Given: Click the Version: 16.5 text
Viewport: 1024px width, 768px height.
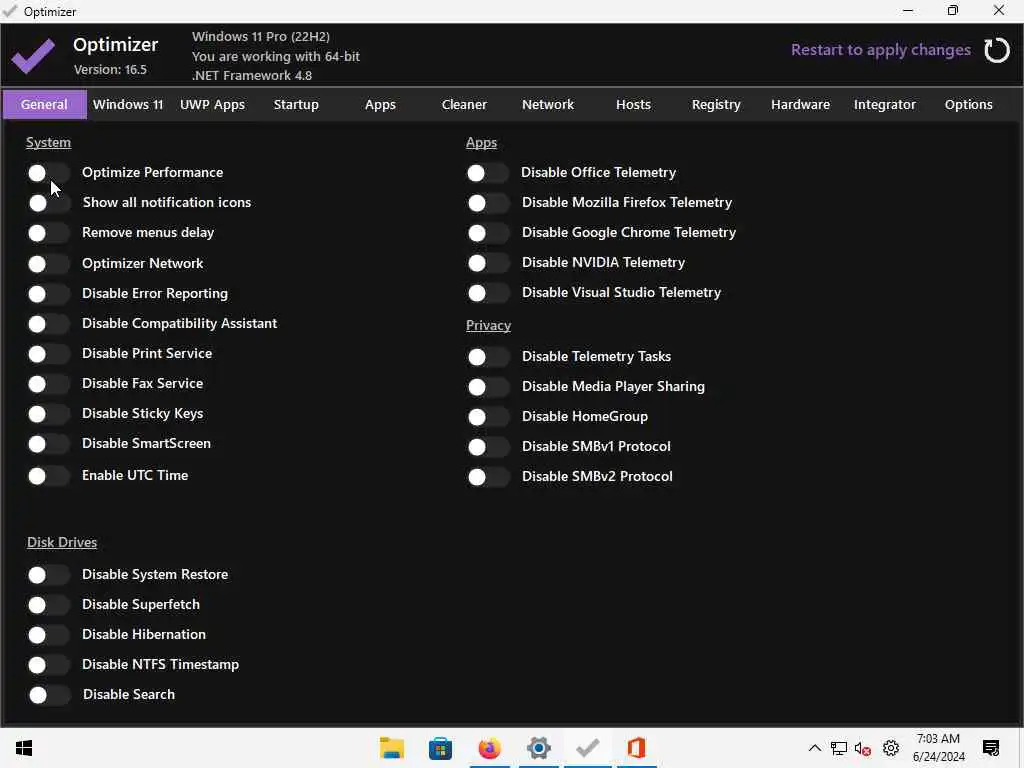Looking at the screenshot, I should [110, 69].
